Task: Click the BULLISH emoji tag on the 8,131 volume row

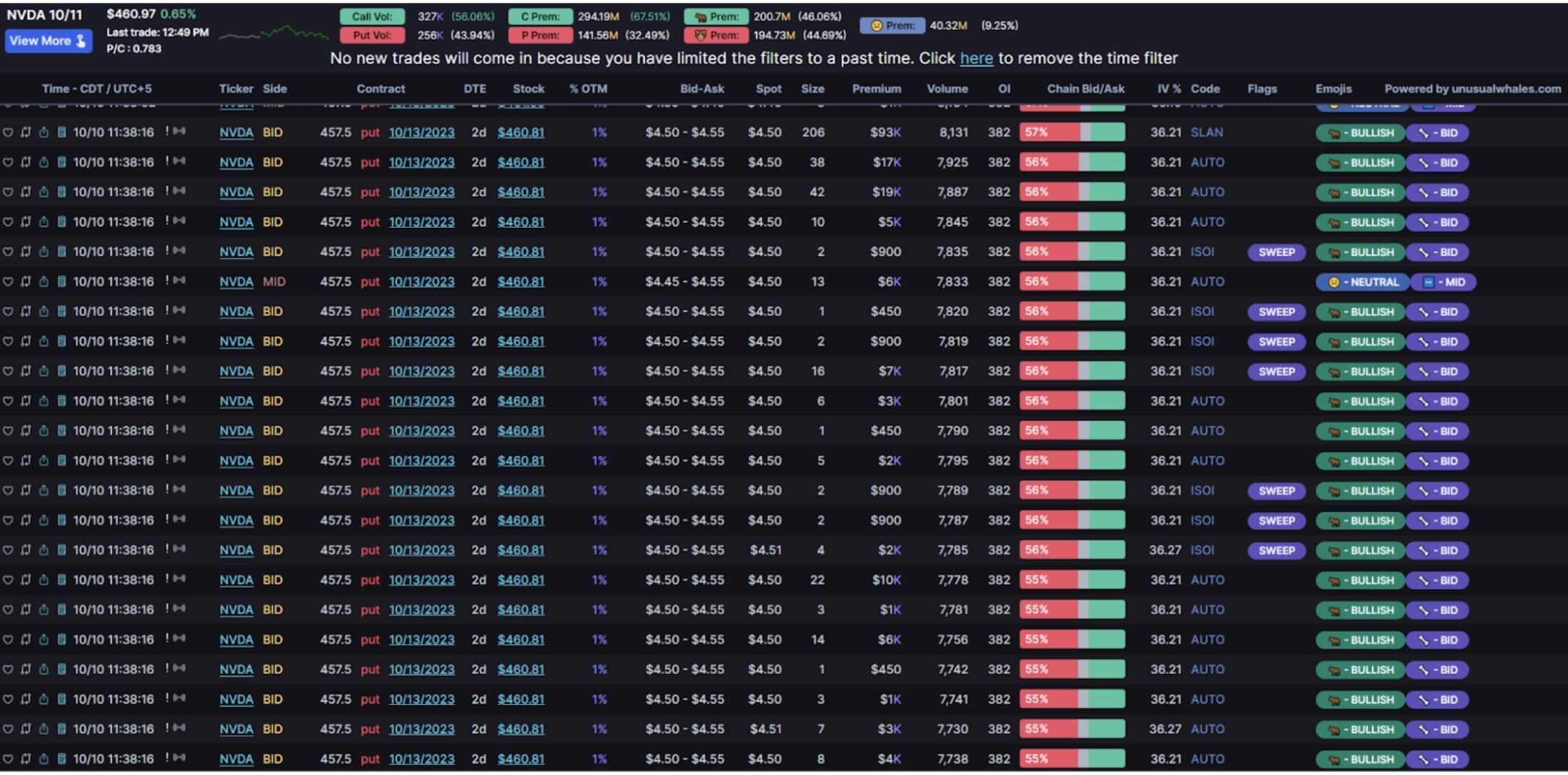Action: point(1361,133)
